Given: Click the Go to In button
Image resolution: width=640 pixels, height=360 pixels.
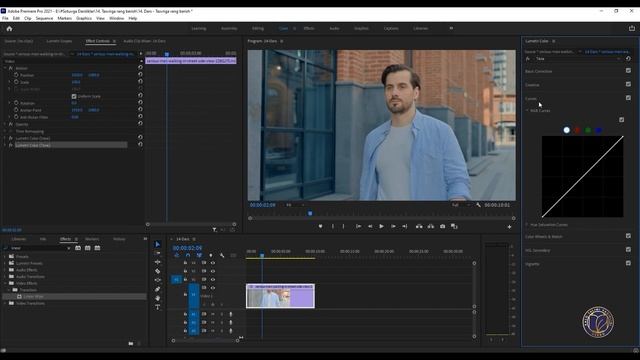Looking at the screenshot, I should click(x=358, y=226).
